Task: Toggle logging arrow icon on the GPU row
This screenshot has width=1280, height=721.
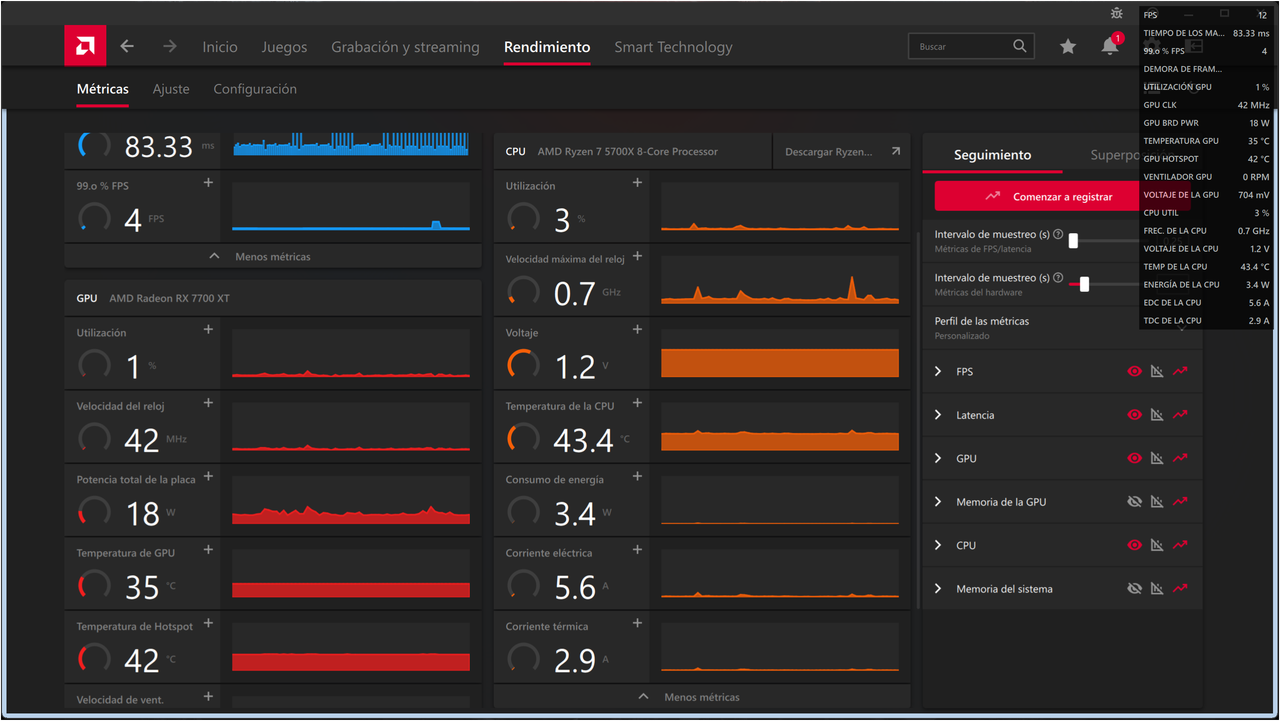Action: tap(1181, 458)
